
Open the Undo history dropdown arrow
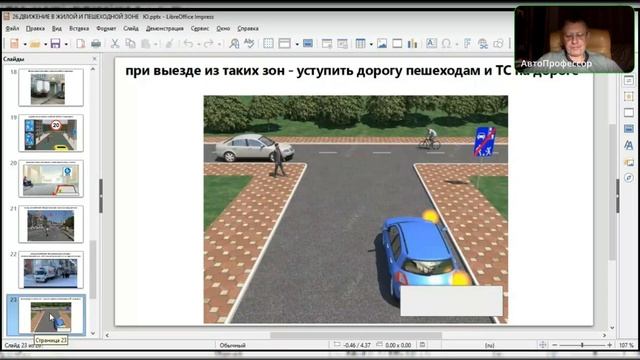pyautogui.click(x=198, y=44)
